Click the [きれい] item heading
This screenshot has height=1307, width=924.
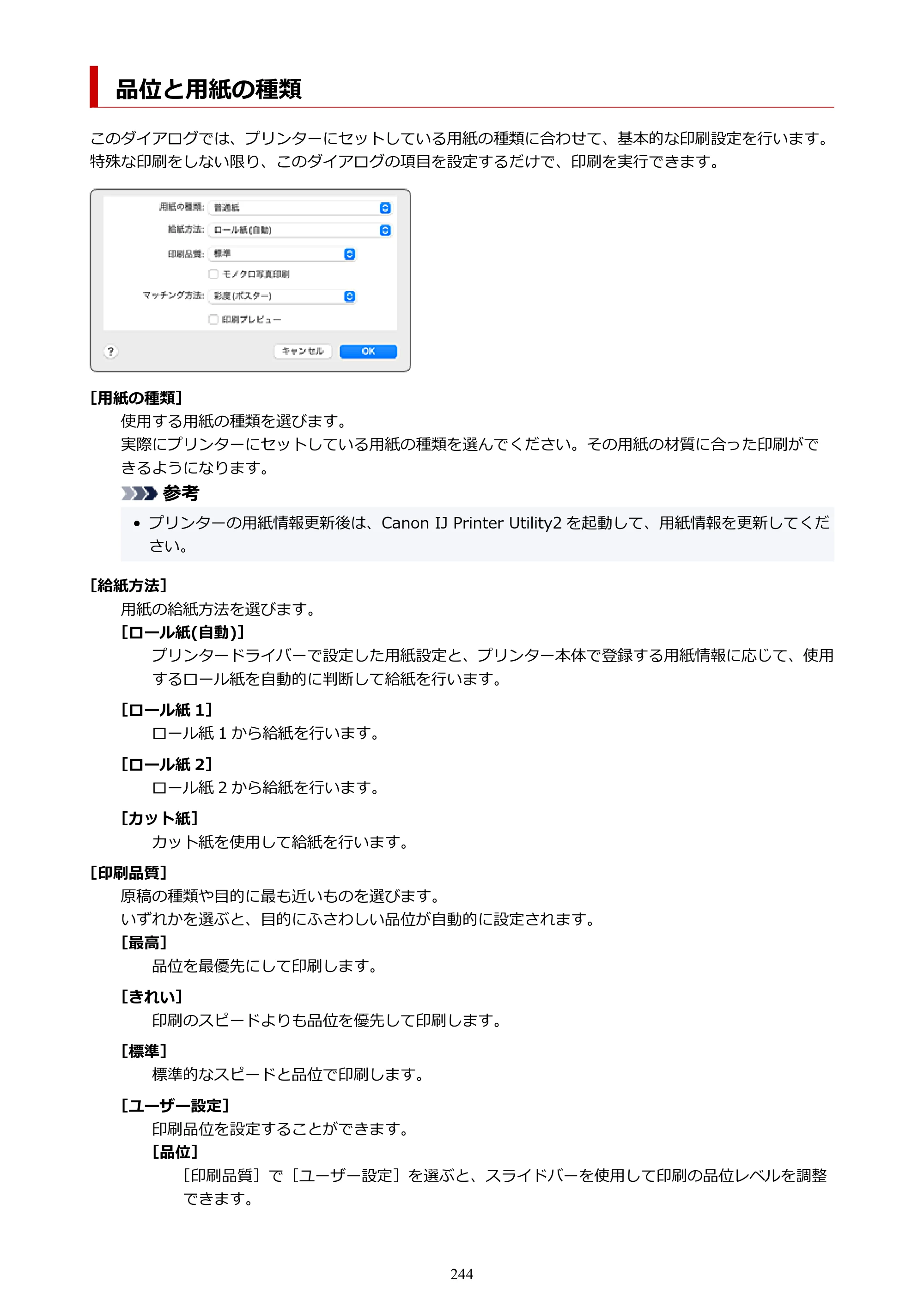[152, 997]
